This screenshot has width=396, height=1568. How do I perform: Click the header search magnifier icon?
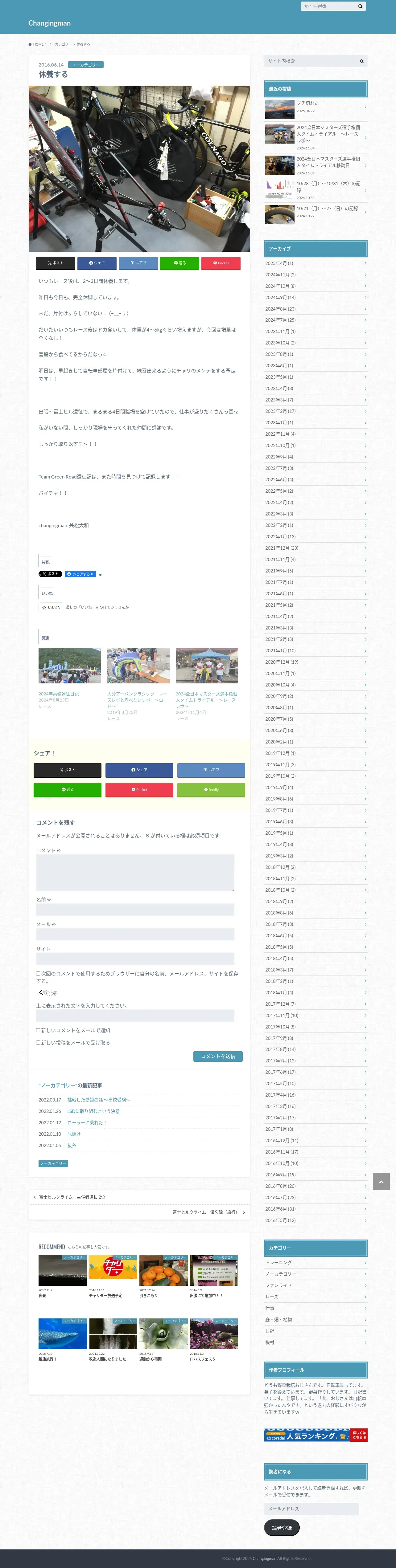point(360,6)
